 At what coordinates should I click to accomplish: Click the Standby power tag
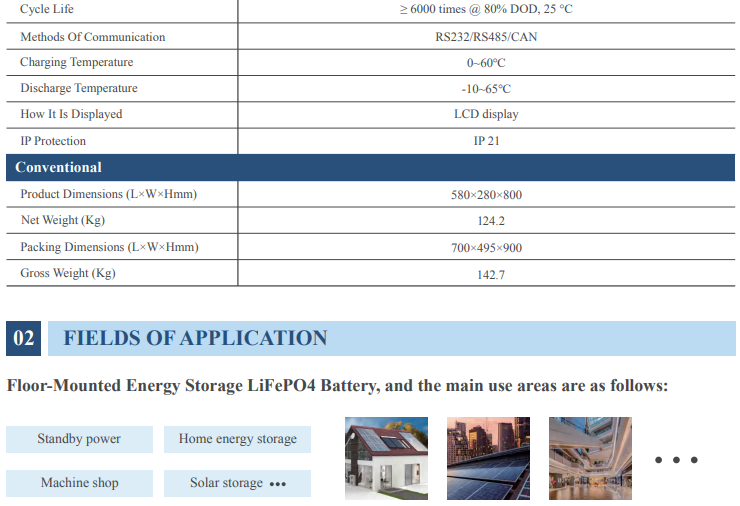[79, 439]
